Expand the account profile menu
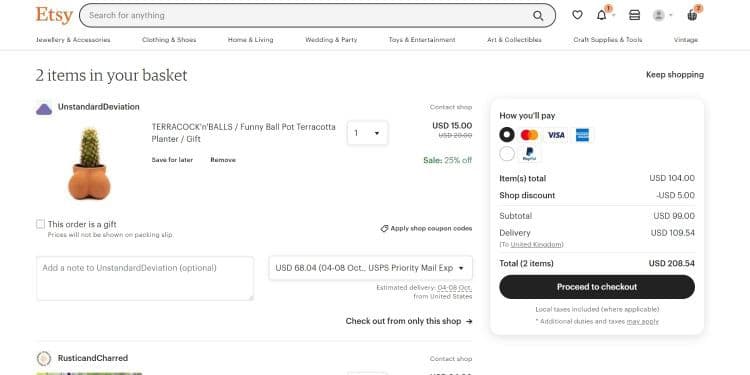The height and width of the screenshot is (375, 750). click(x=662, y=15)
